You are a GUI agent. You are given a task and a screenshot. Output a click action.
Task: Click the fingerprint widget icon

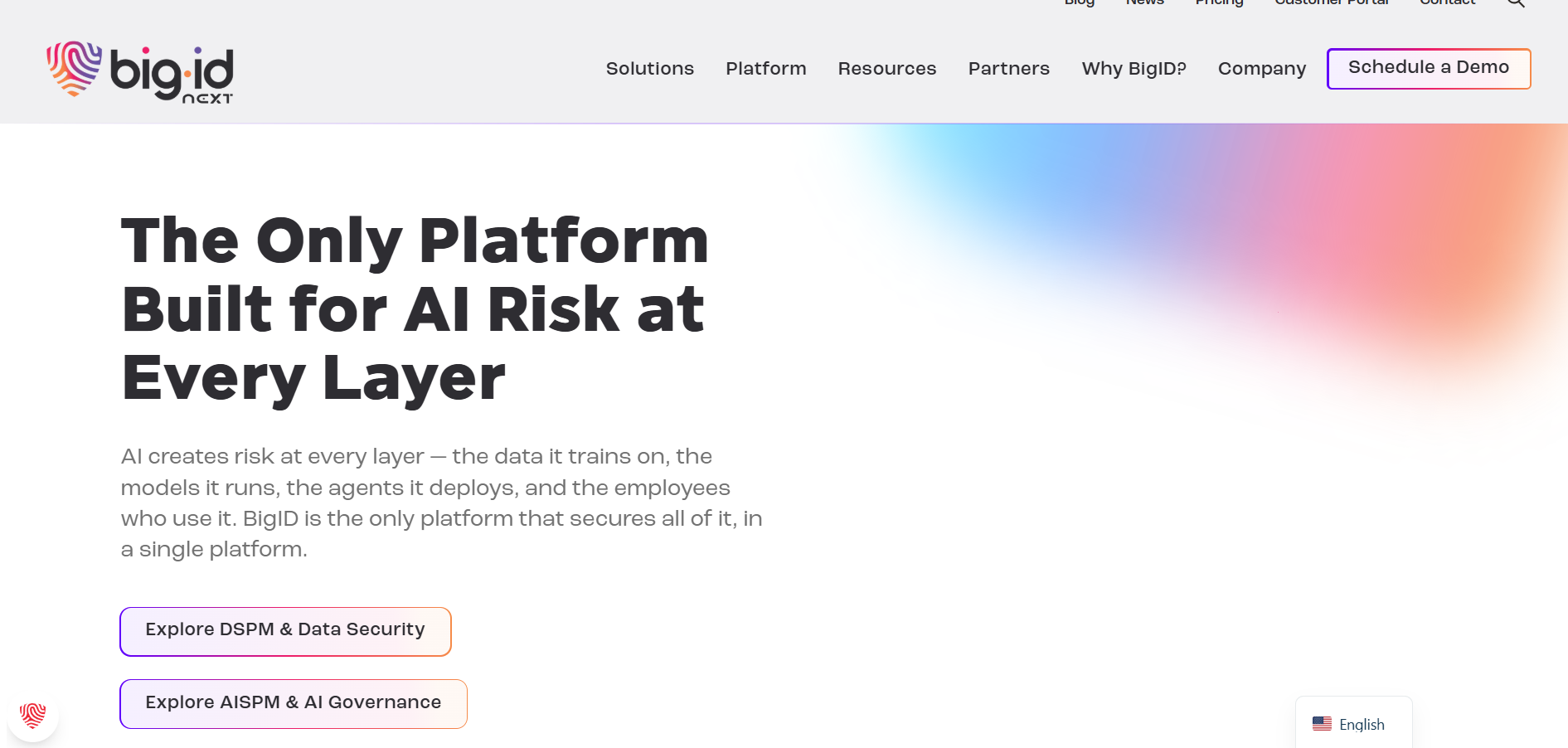tap(33, 715)
